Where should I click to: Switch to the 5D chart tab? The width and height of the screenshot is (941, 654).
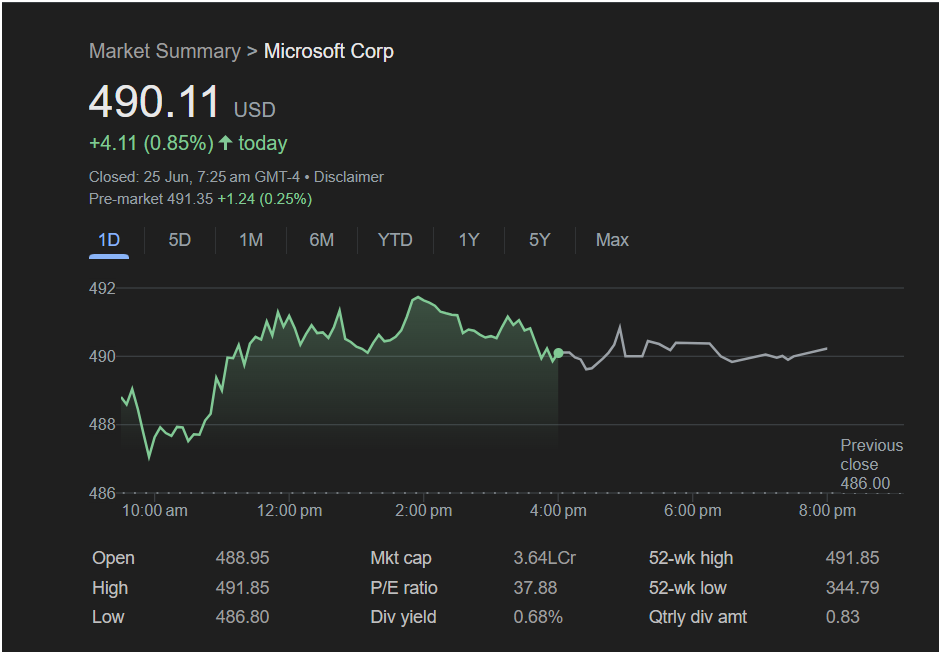tap(179, 240)
